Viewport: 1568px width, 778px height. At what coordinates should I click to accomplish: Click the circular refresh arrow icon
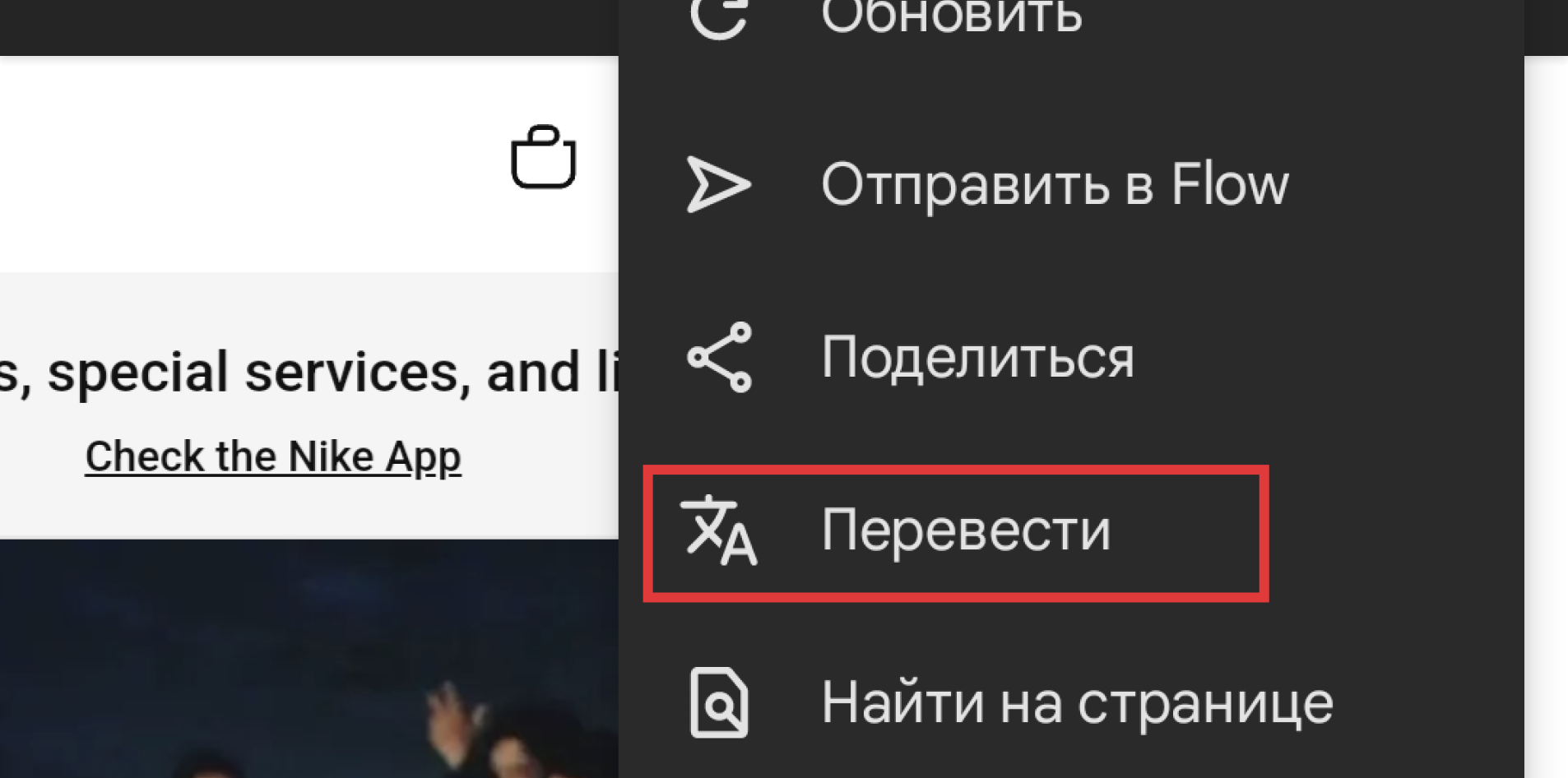coord(718,16)
